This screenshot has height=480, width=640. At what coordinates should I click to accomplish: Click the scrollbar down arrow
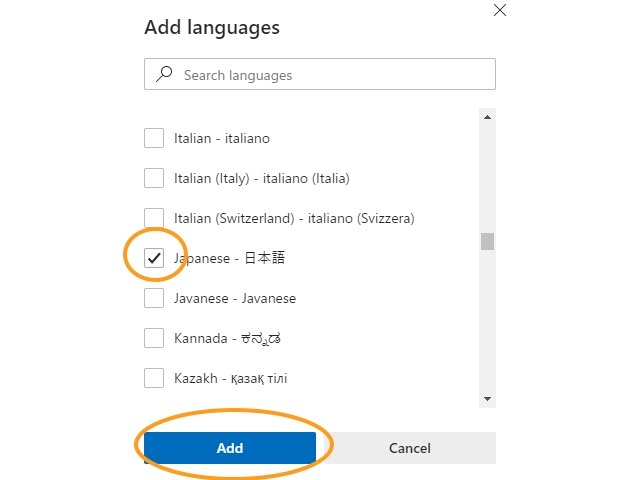(x=487, y=399)
